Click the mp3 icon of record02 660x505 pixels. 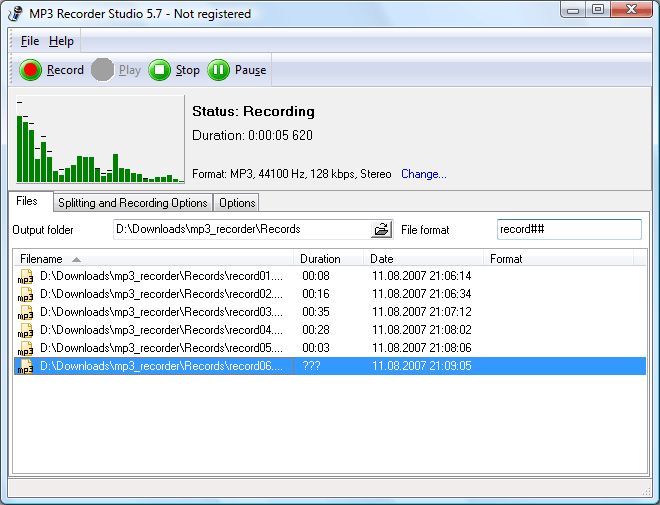coord(25,295)
